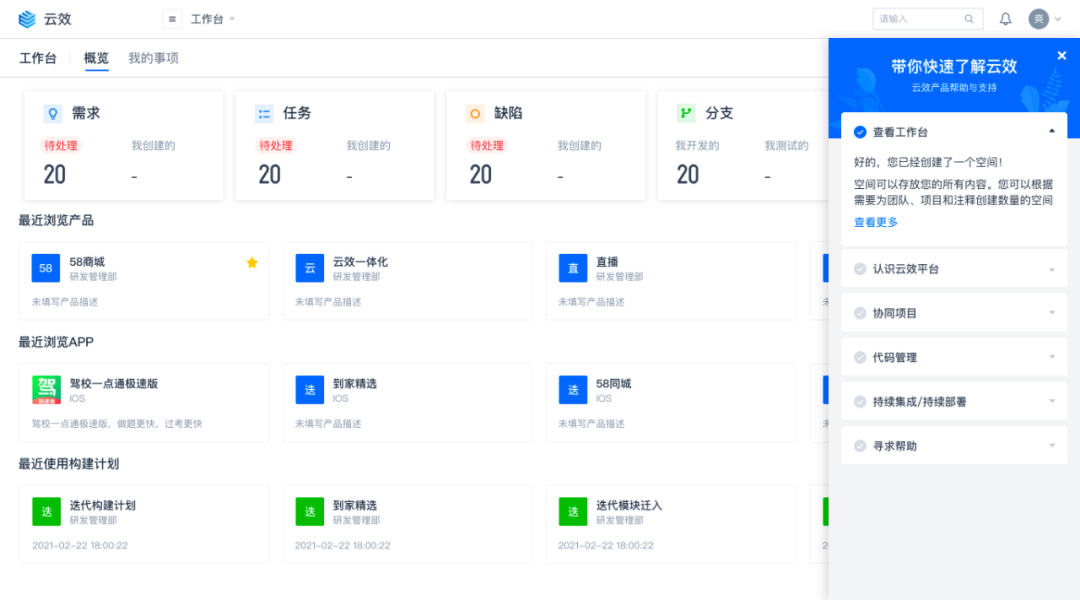Toggle the 寻求帮助 check circle
Viewport: 1080px width, 600px height.
pyautogui.click(x=860, y=446)
